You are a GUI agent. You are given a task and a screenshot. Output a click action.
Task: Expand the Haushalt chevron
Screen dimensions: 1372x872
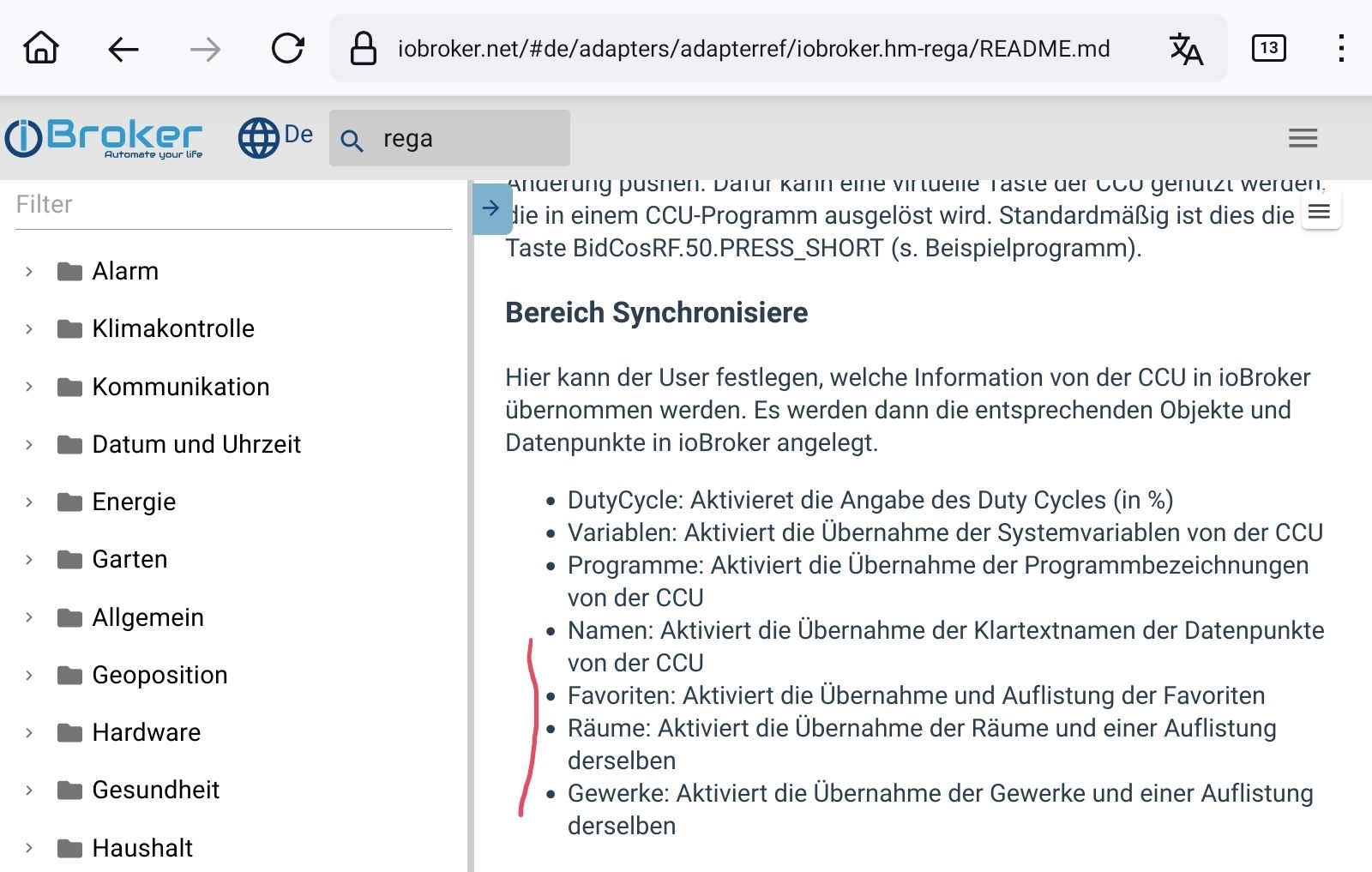click(x=29, y=848)
